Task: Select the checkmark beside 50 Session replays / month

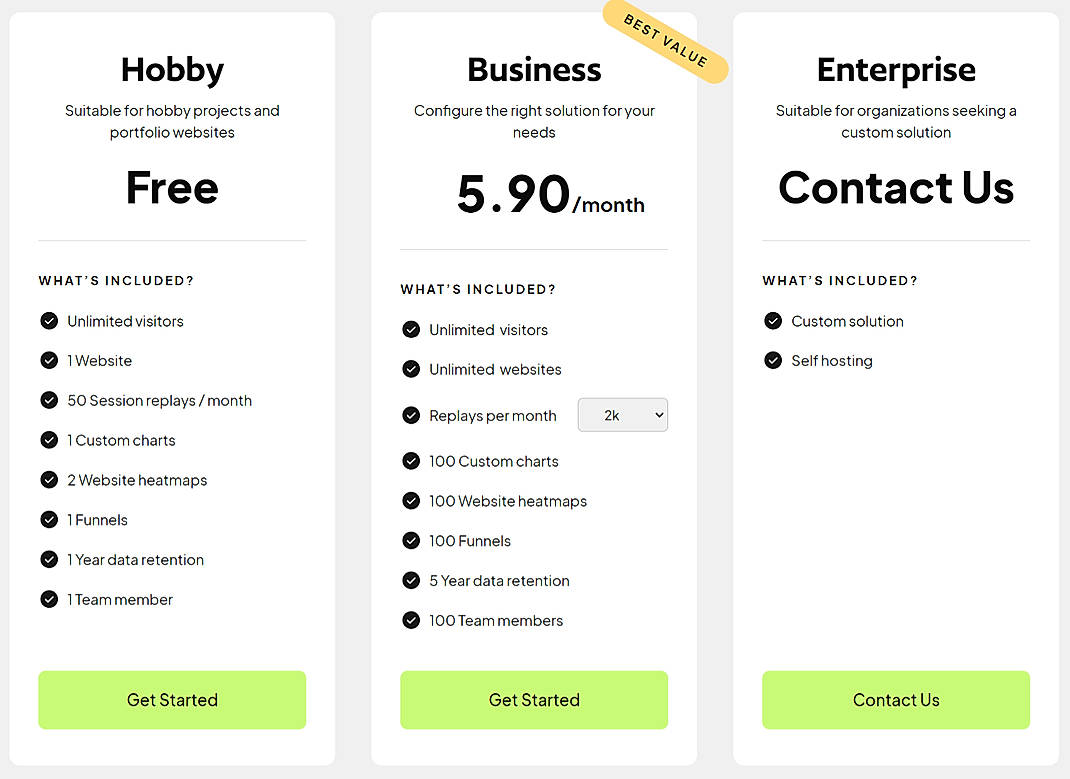Action: pyautogui.click(x=49, y=401)
